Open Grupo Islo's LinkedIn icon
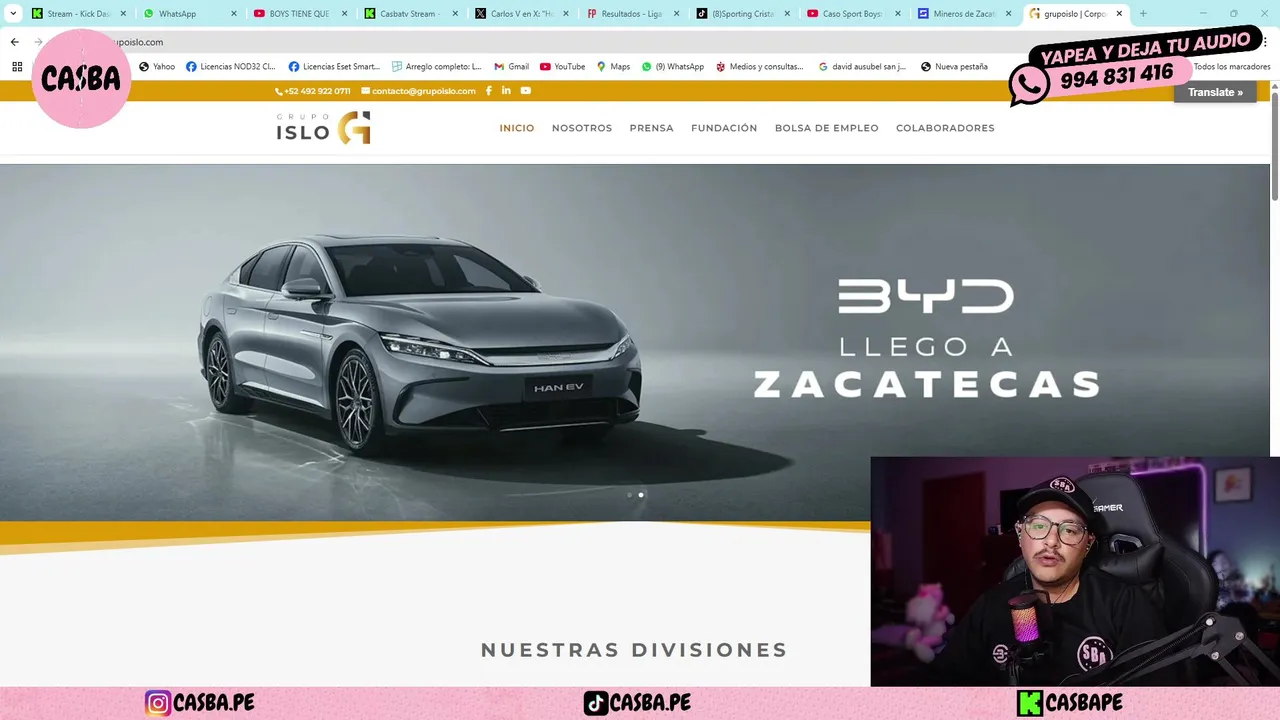Viewport: 1280px width, 720px height. [506, 91]
